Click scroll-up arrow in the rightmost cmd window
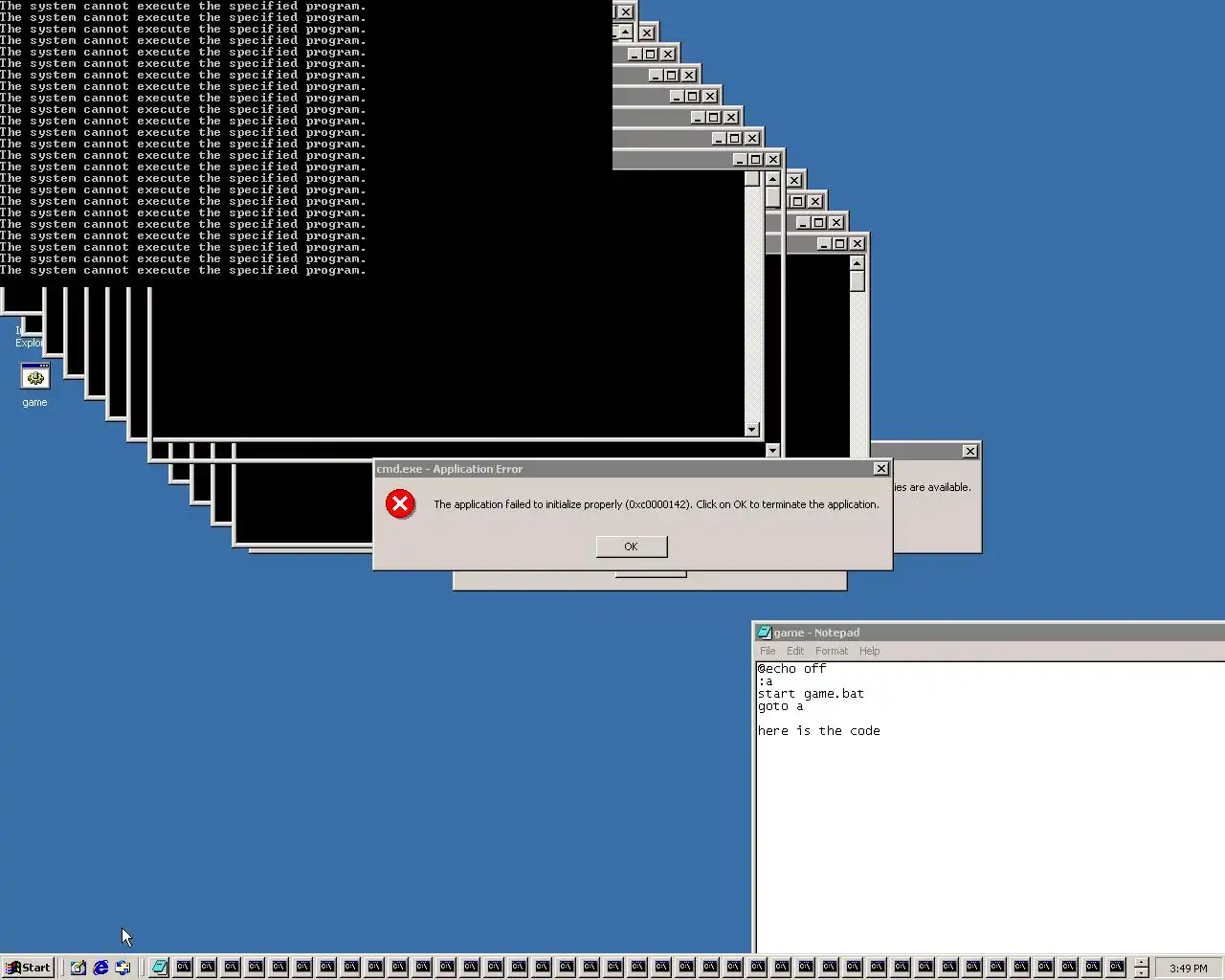This screenshot has width=1225, height=980. 857,262
